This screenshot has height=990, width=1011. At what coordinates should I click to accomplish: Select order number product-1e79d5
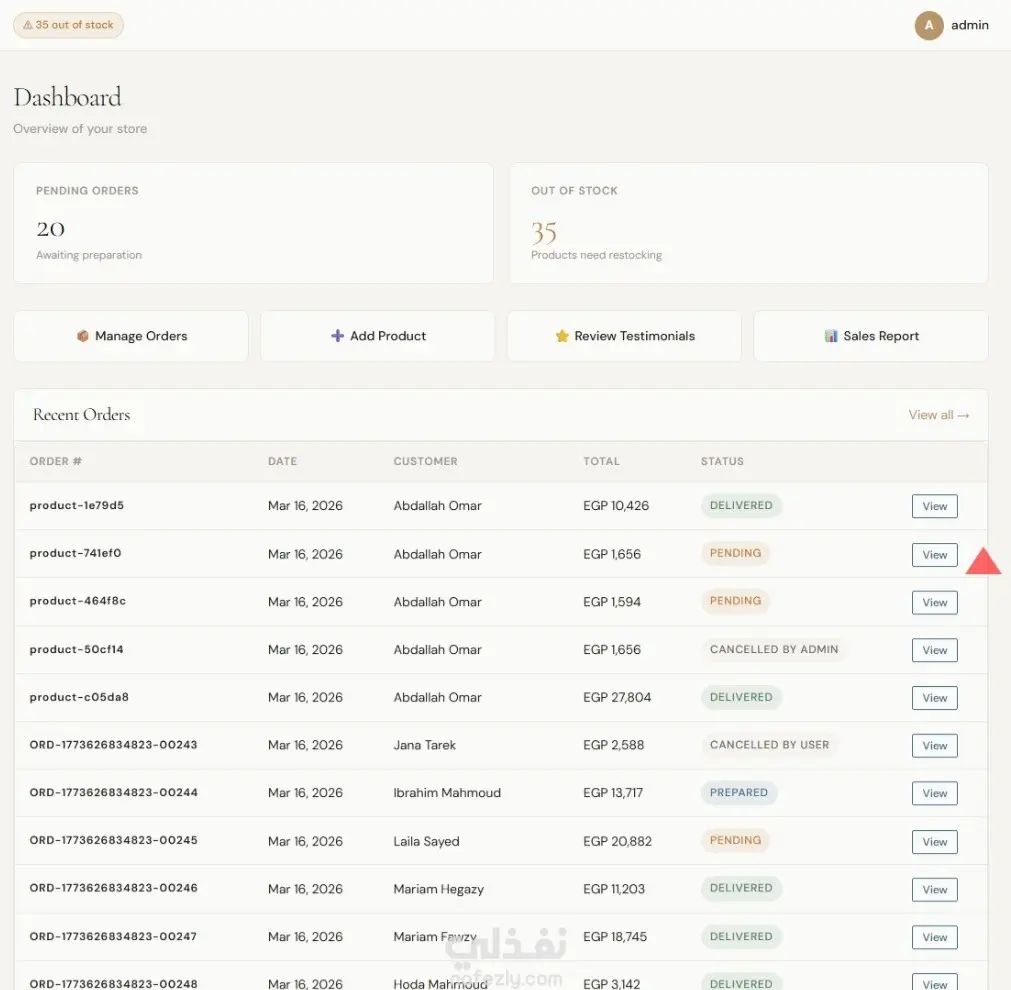(77, 505)
